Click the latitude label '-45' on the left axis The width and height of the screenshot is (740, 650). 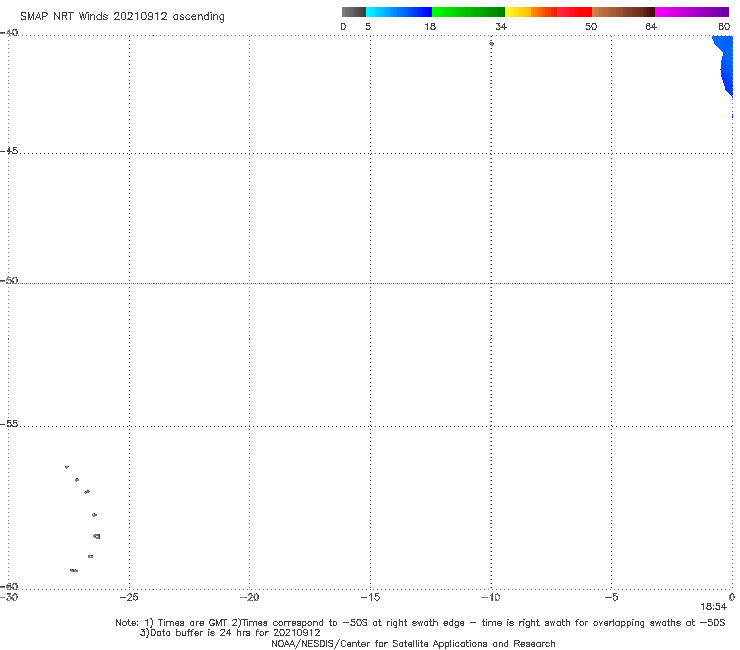(9, 151)
